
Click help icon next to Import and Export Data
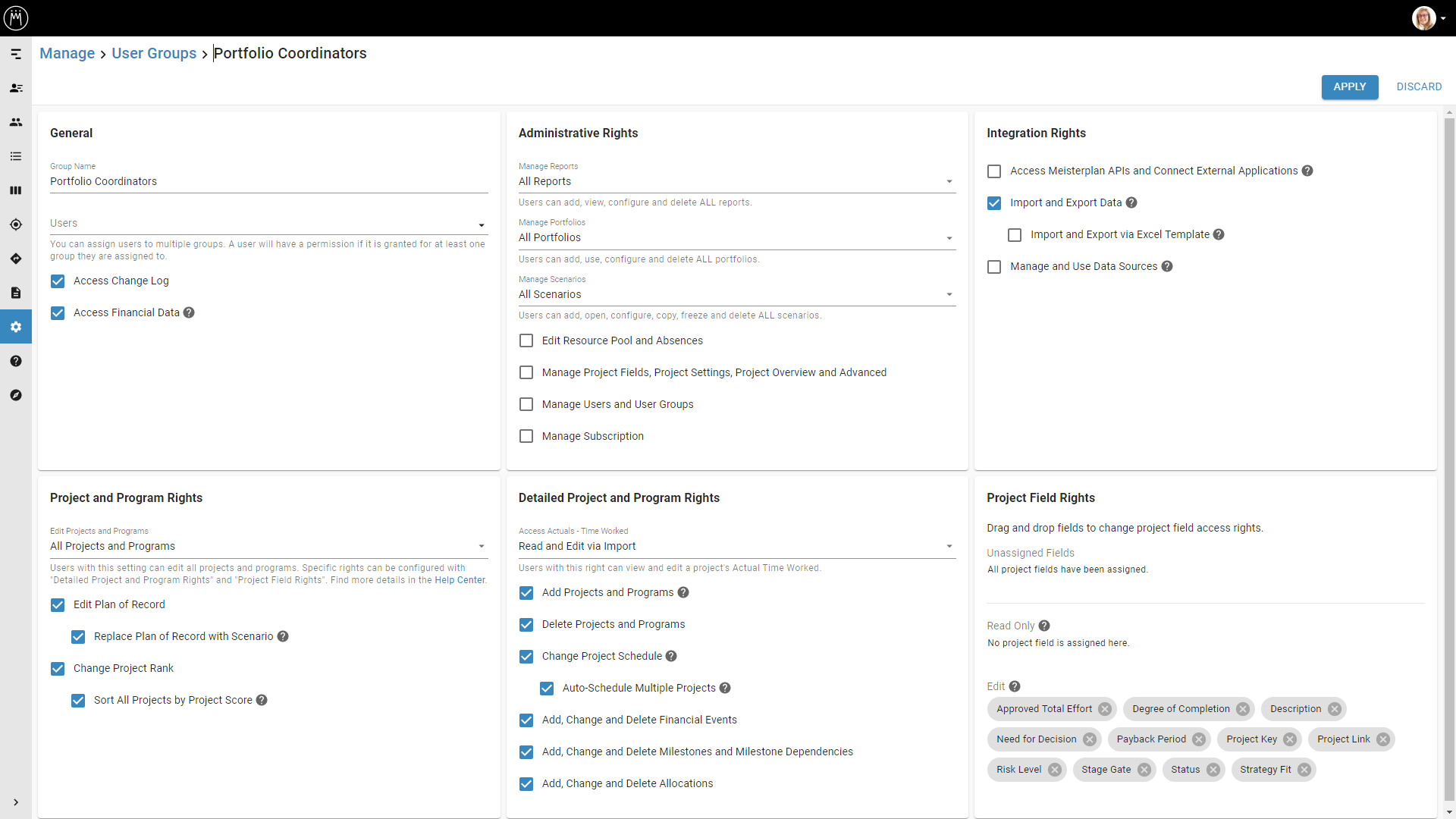click(1131, 202)
